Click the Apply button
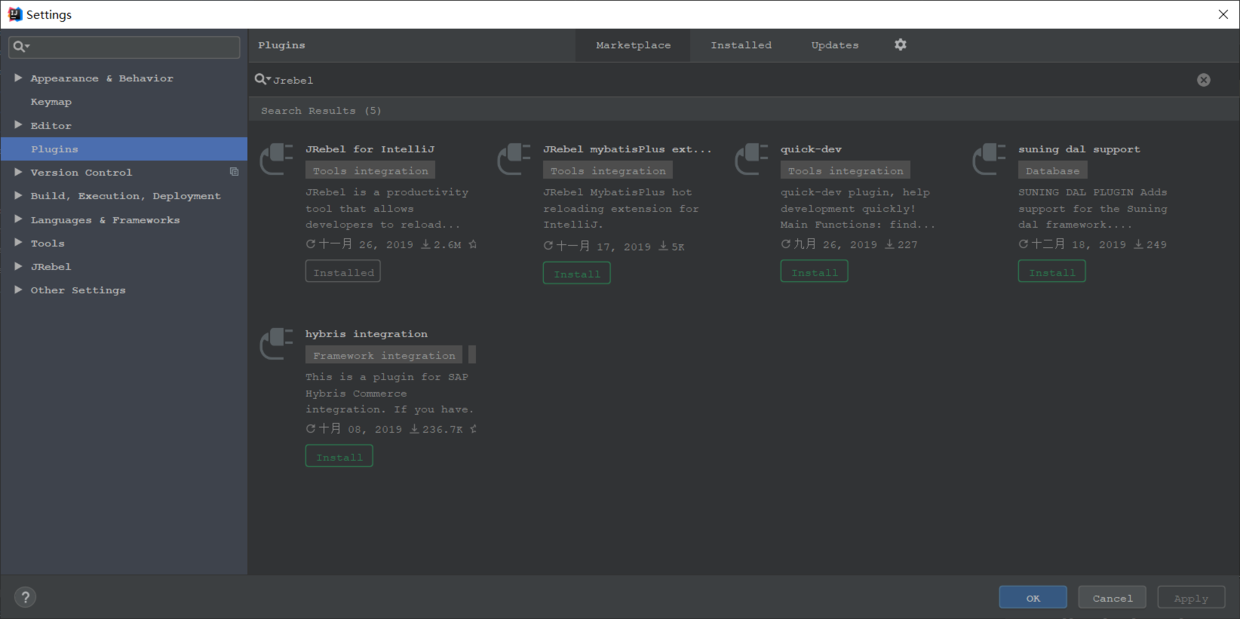Screen dimensions: 1240x619 (x=1191, y=598)
